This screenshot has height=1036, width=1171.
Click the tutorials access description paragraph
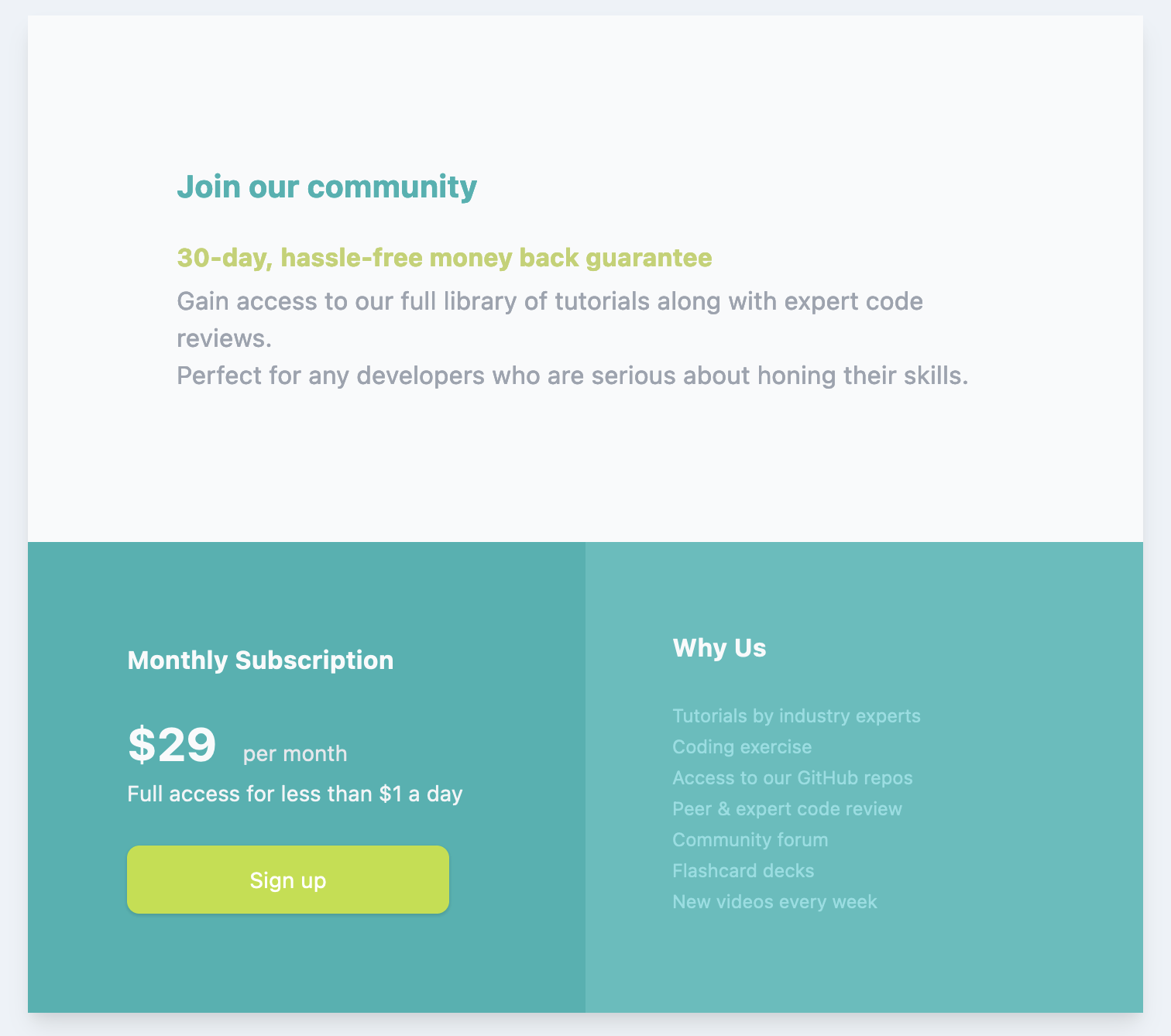pos(550,319)
